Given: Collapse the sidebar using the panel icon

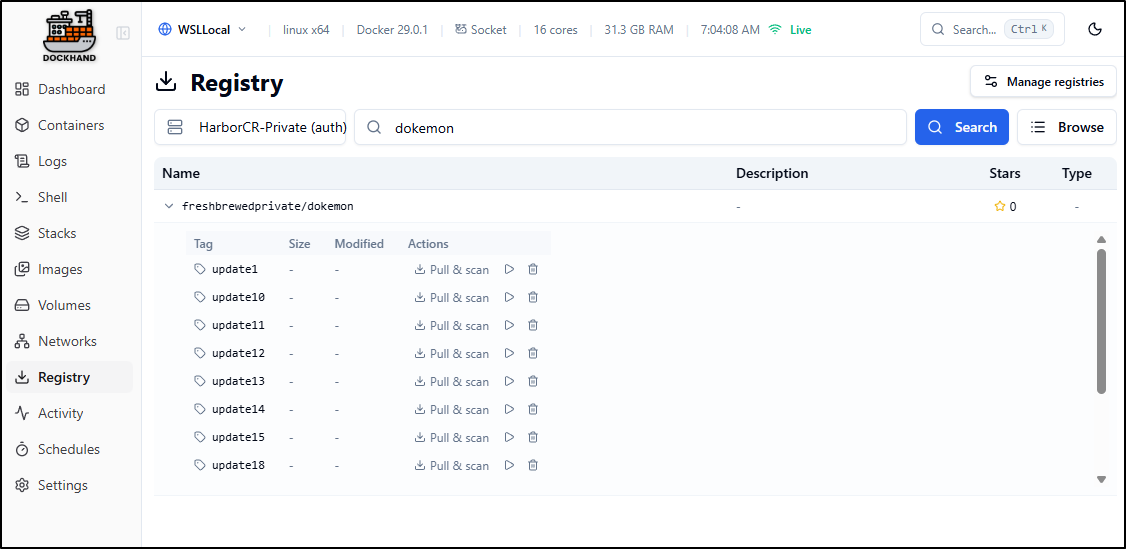Looking at the screenshot, I should (x=123, y=33).
